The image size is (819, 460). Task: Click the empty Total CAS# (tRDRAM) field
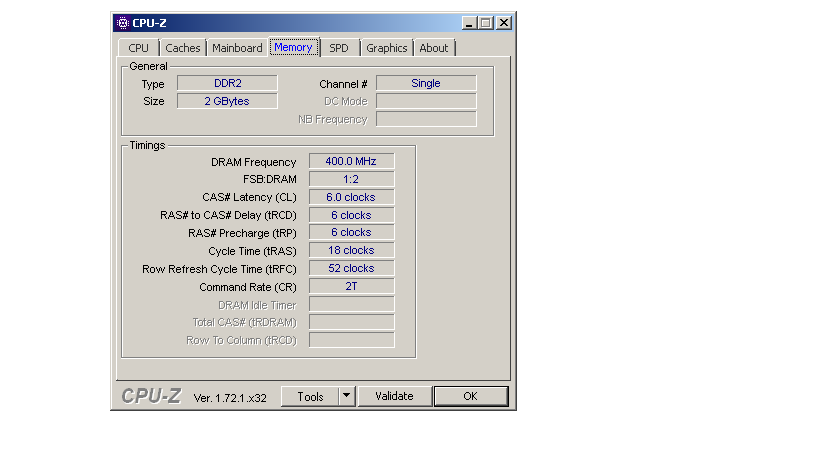click(352, 322)
